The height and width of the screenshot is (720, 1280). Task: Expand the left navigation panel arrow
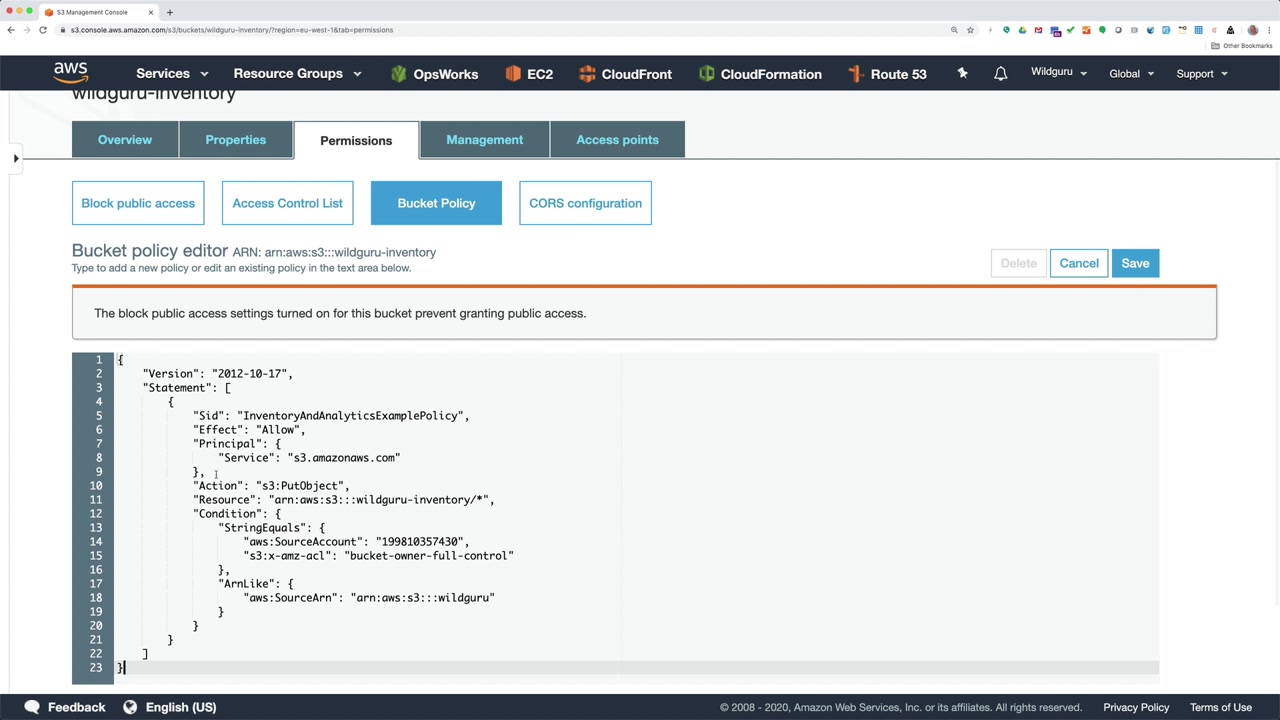(16, 158)
